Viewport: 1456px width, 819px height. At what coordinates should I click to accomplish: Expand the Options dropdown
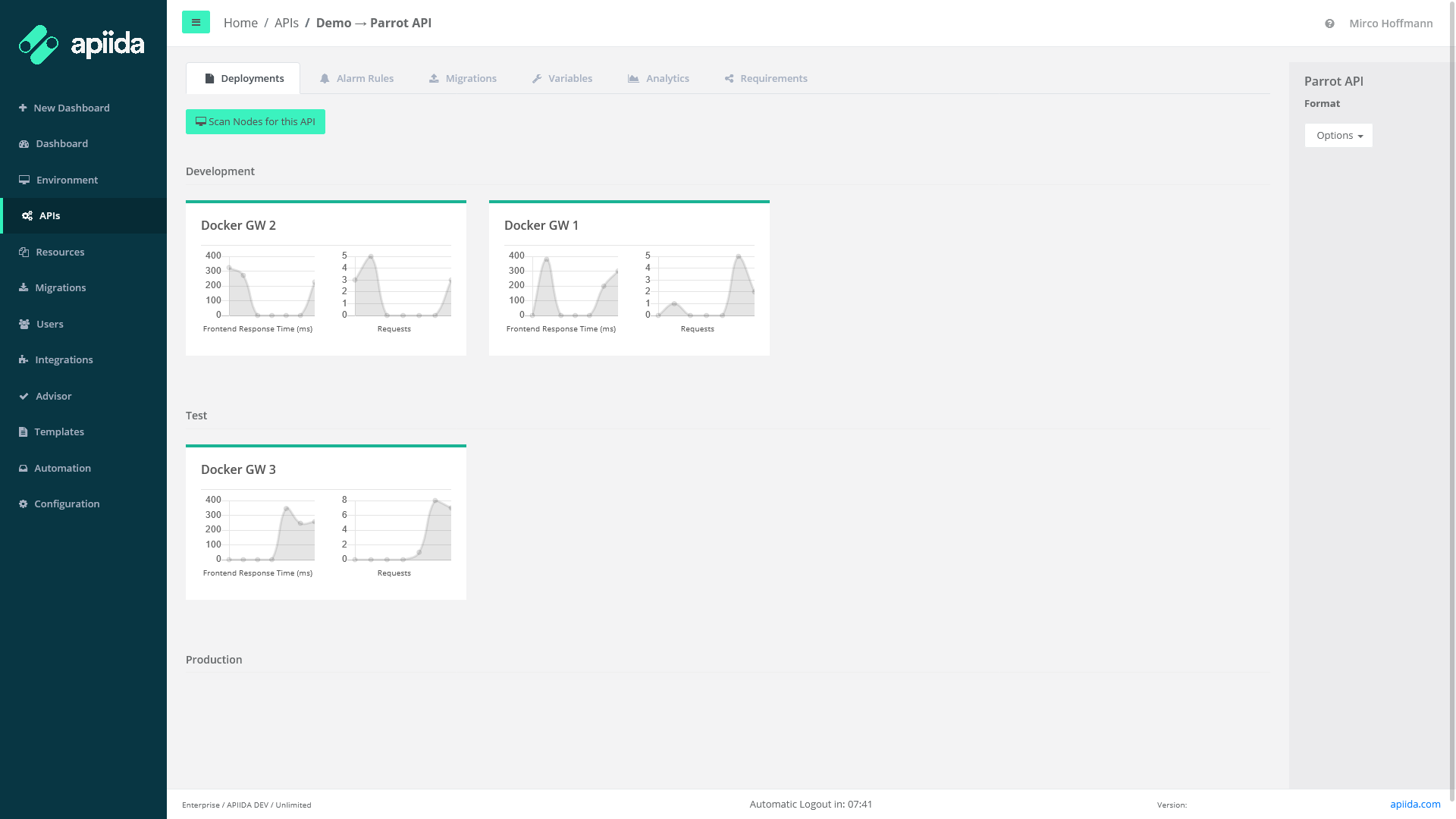(1338, 135)
